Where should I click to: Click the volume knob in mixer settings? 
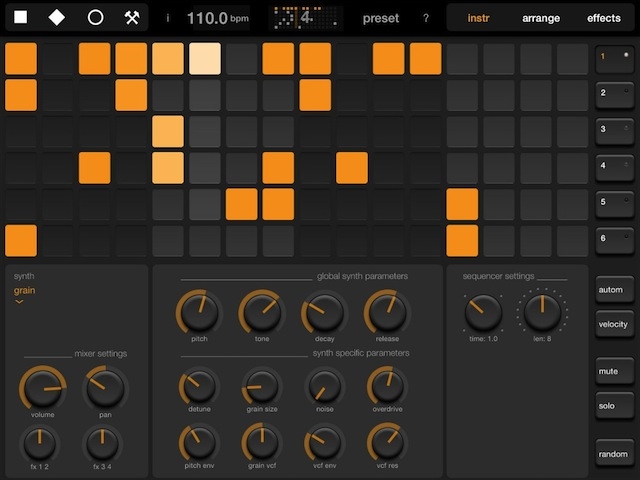42,387
